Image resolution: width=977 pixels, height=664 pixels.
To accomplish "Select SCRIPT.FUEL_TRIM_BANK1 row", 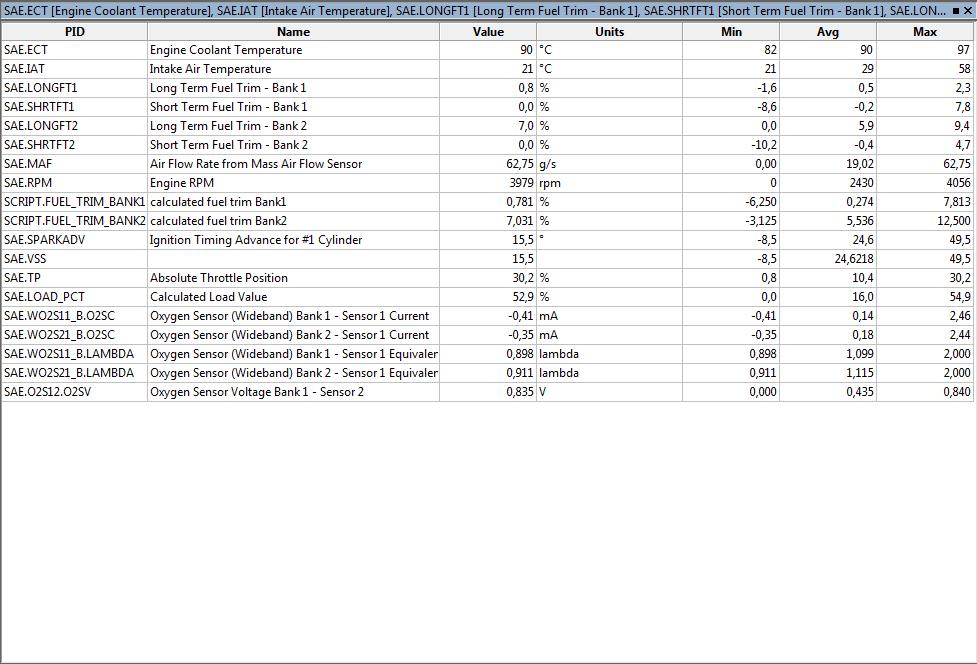I will [487, 202].
